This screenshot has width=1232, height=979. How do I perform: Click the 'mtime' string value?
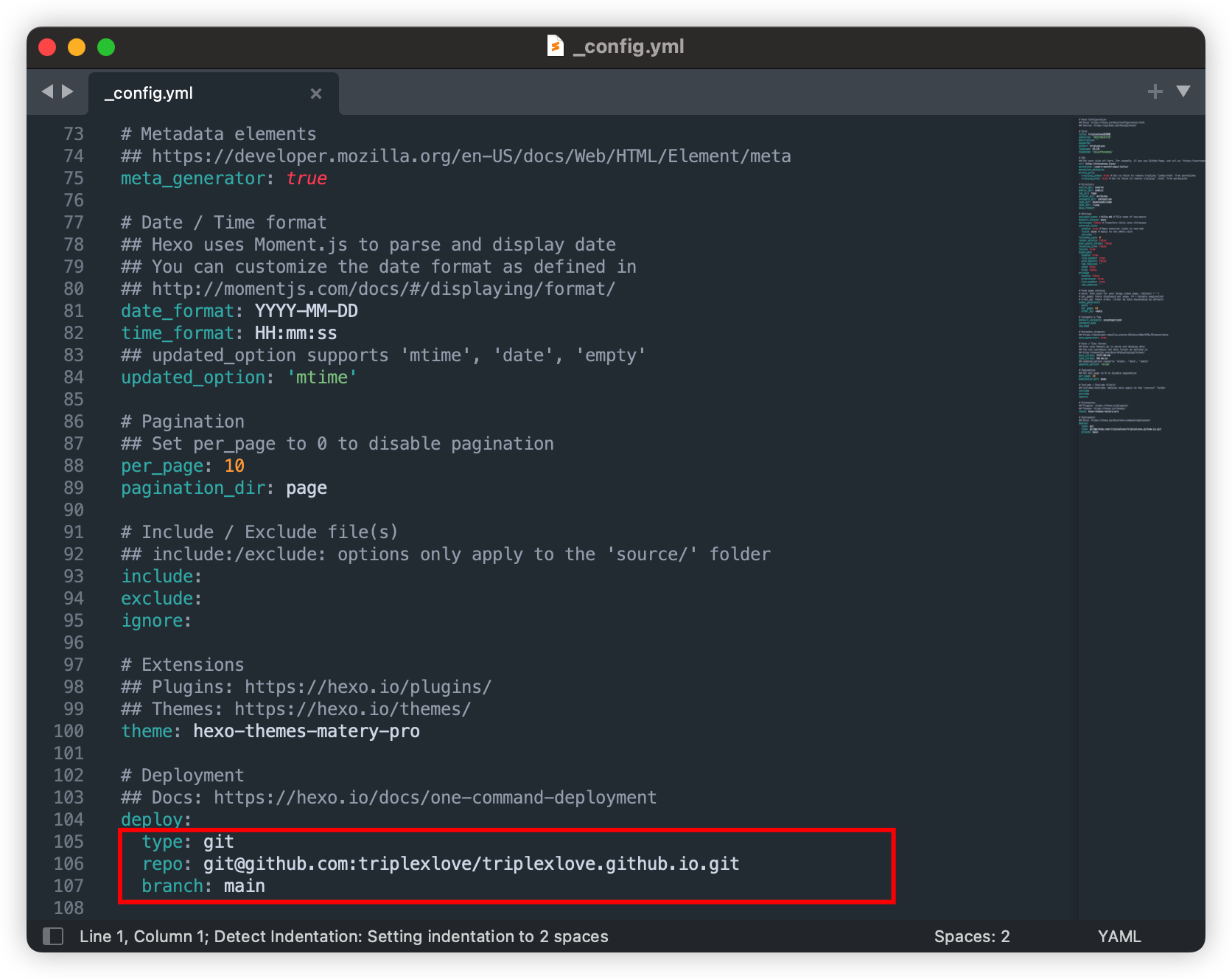322,377
